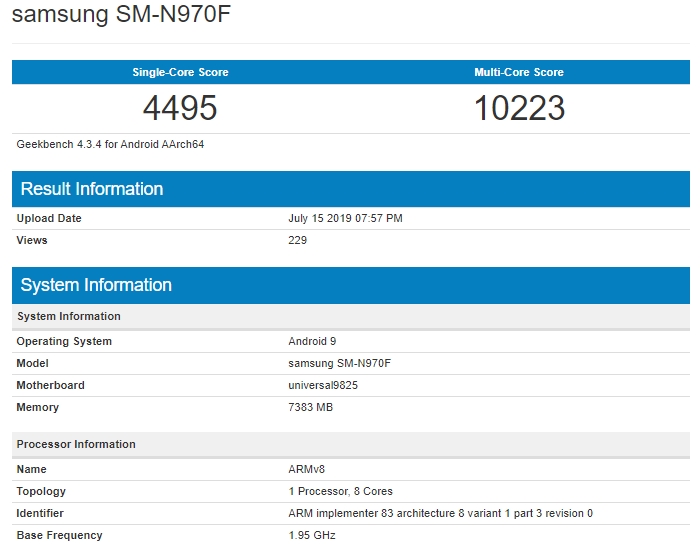This screenshot has width=700, height=544.
Task: Click the Android 9 value
Action: tap(312, 341)
